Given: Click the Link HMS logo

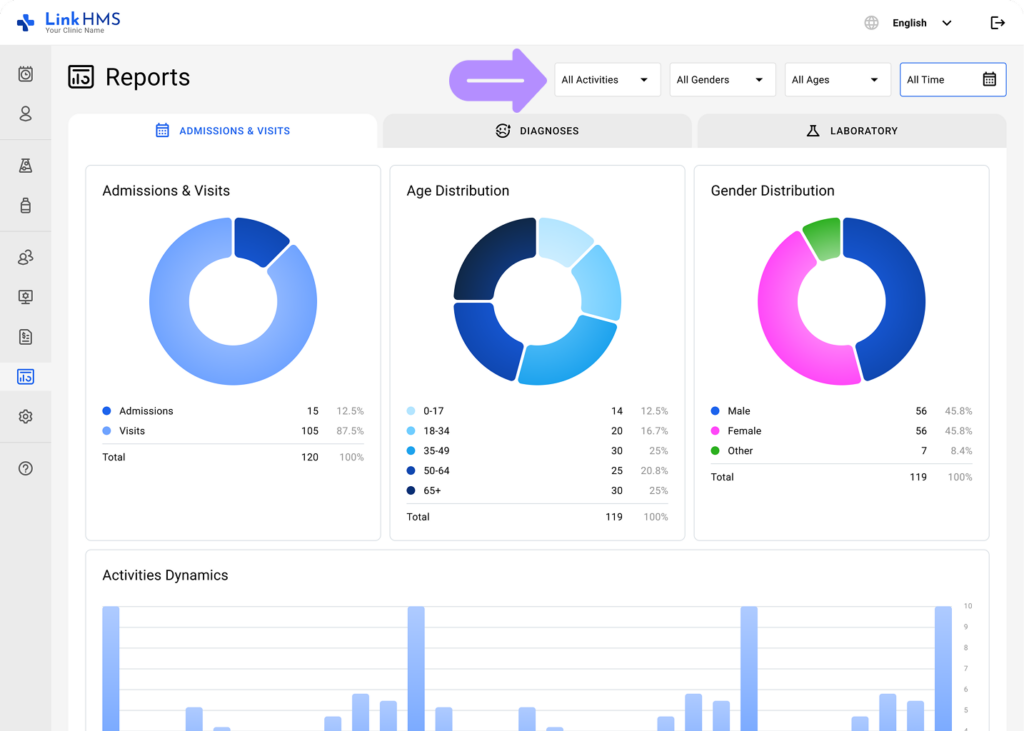Looking at the screenshot, I should (x=70, y=21).
